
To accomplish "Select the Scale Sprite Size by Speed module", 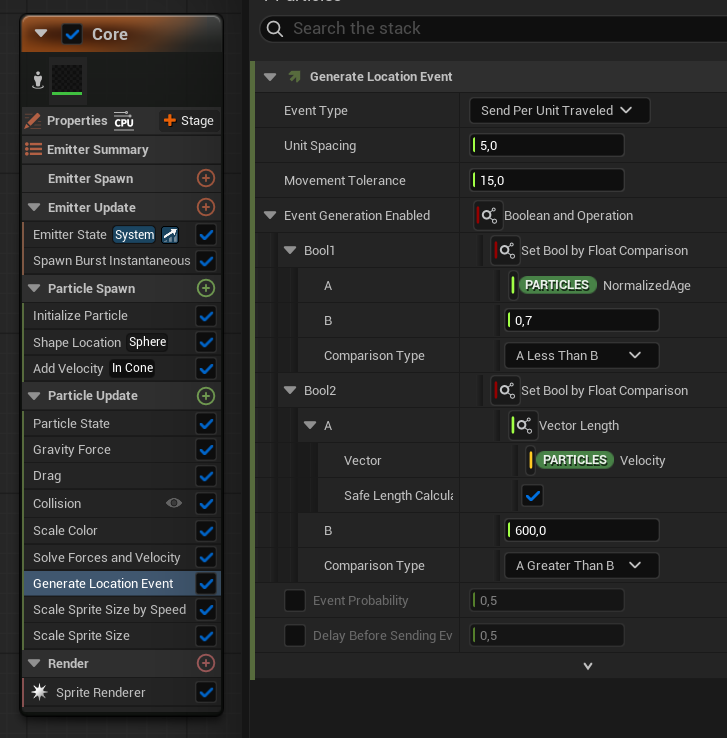I will 109,609.
